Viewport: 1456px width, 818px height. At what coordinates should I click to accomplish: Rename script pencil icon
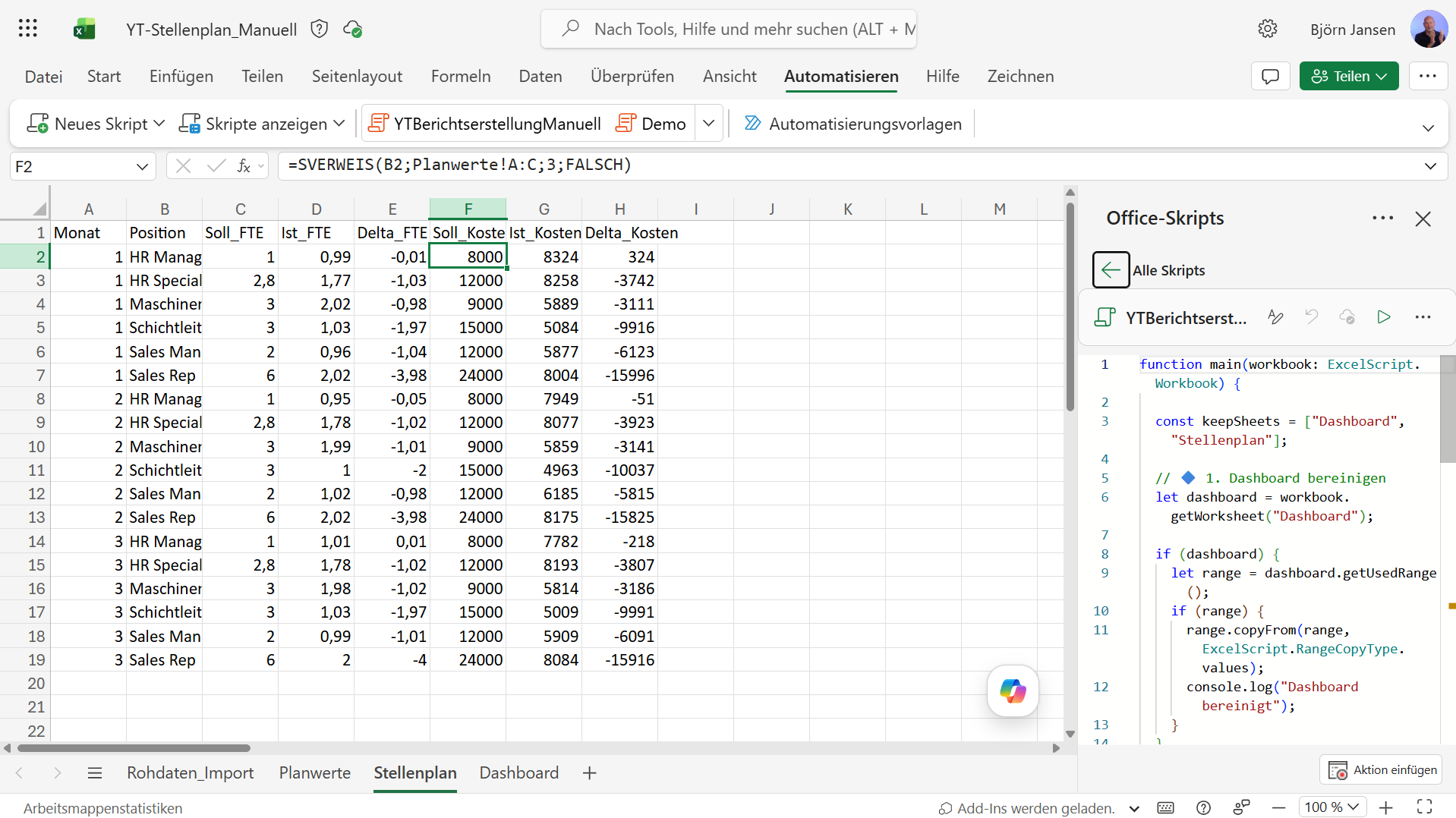pos(1275,317)
